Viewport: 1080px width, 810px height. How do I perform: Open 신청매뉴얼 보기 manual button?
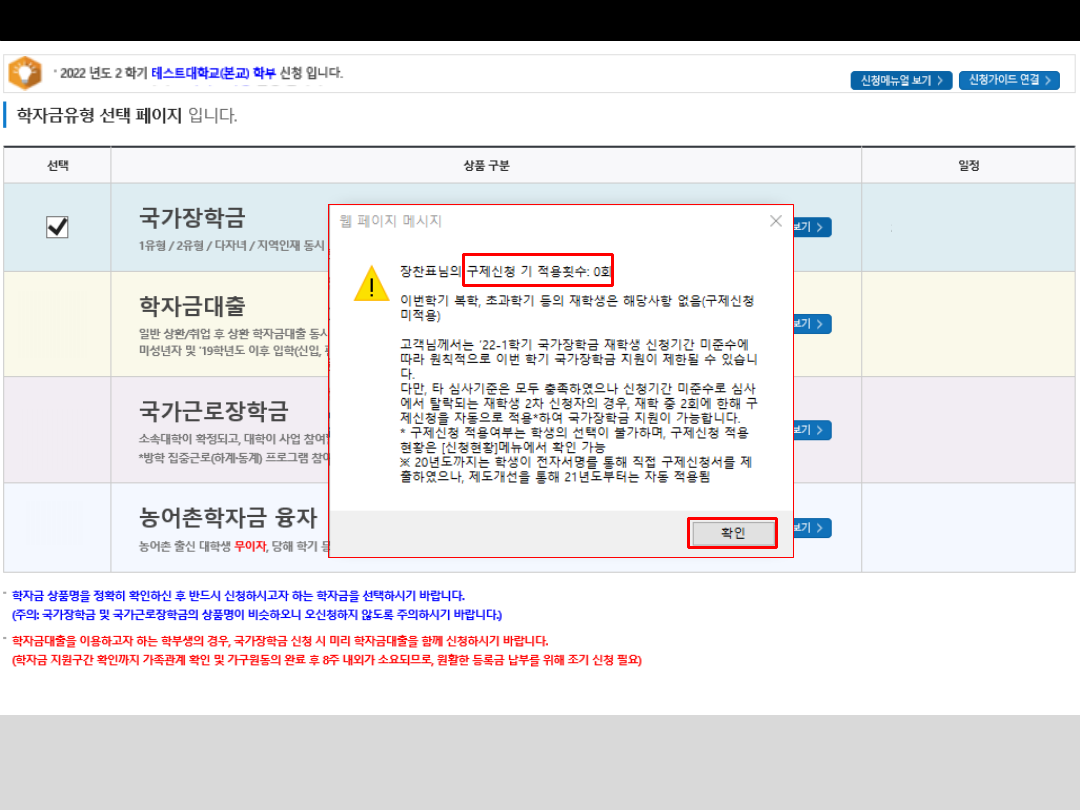coord(901,80)
